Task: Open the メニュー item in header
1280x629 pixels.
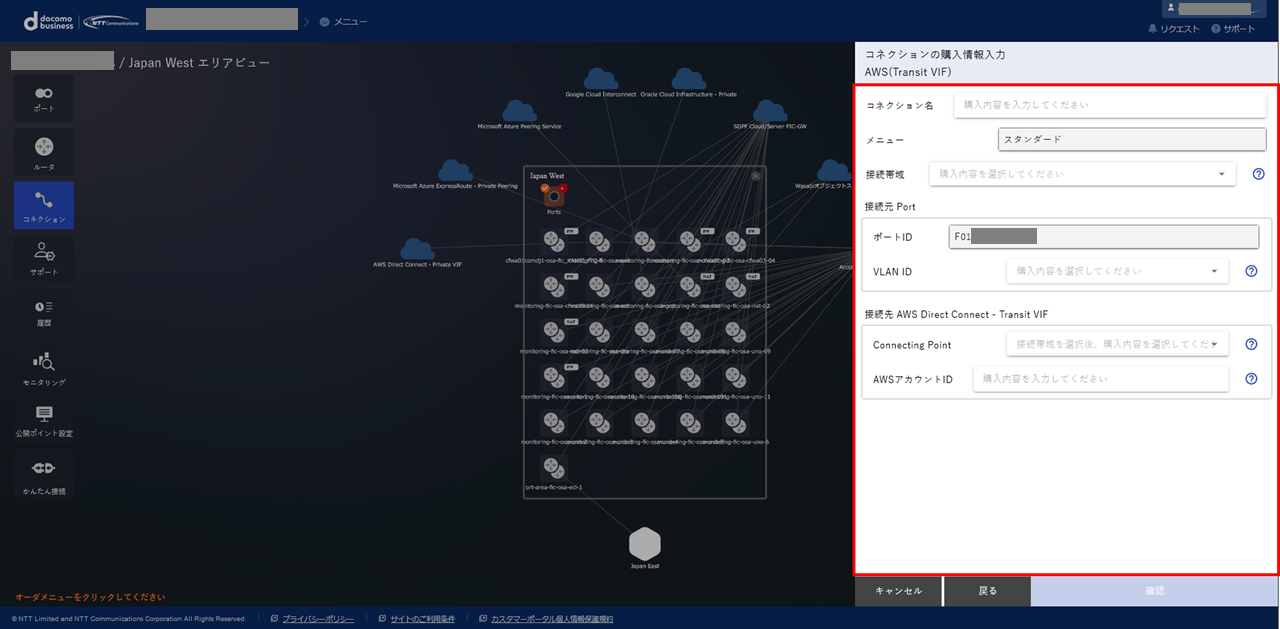Action: [343, 21]
